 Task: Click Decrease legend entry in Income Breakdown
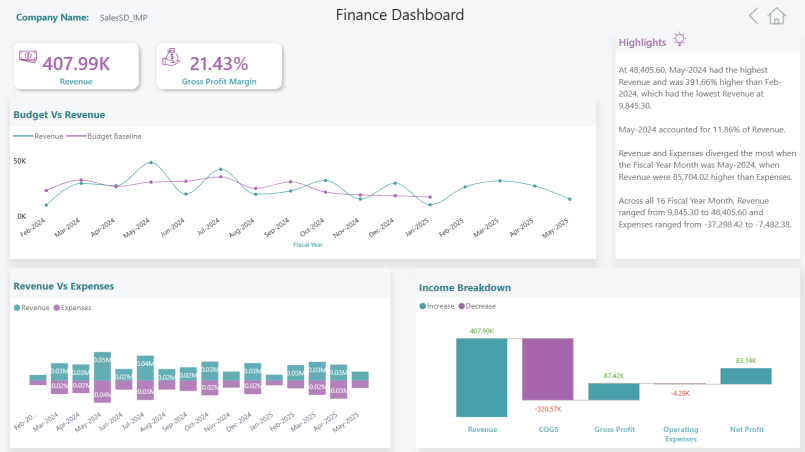tap(477, 306)
